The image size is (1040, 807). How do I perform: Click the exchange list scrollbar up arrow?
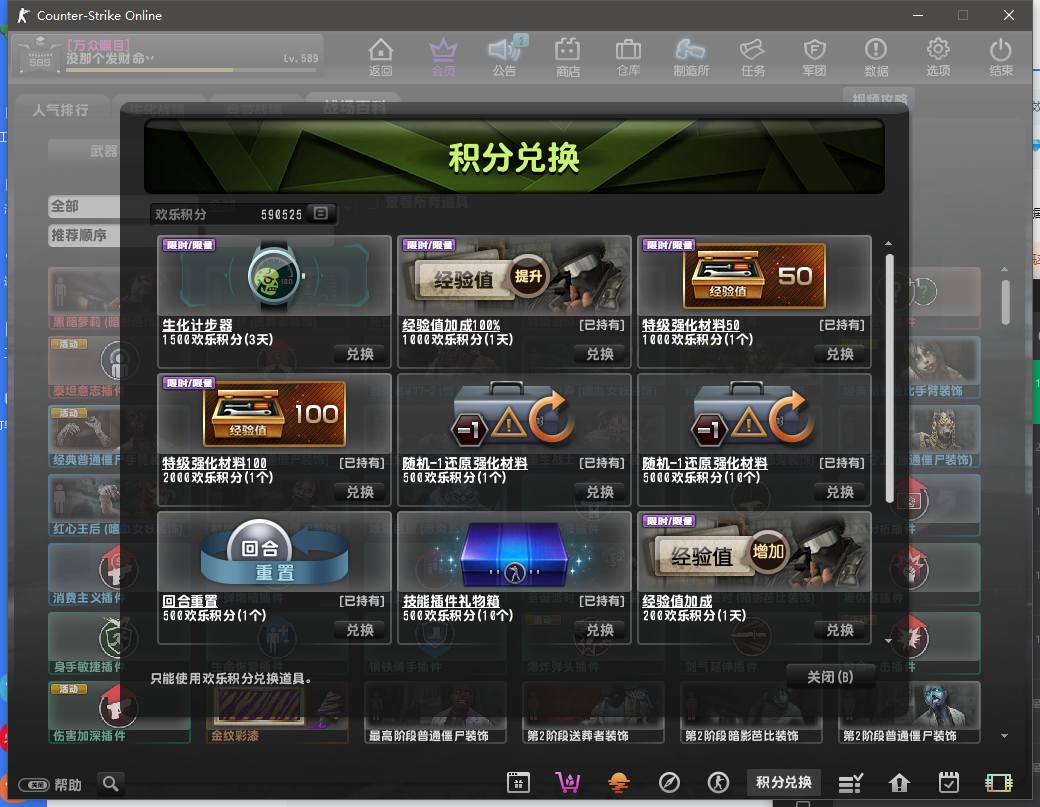pyautogui.click(x=888, y=244)
